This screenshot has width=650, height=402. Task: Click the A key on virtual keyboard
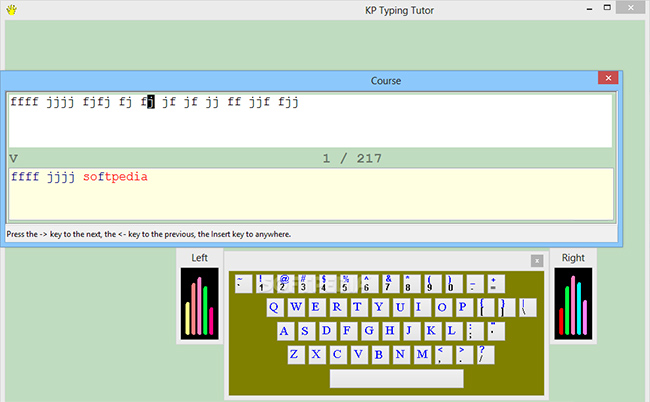click(x=285, y=331)
